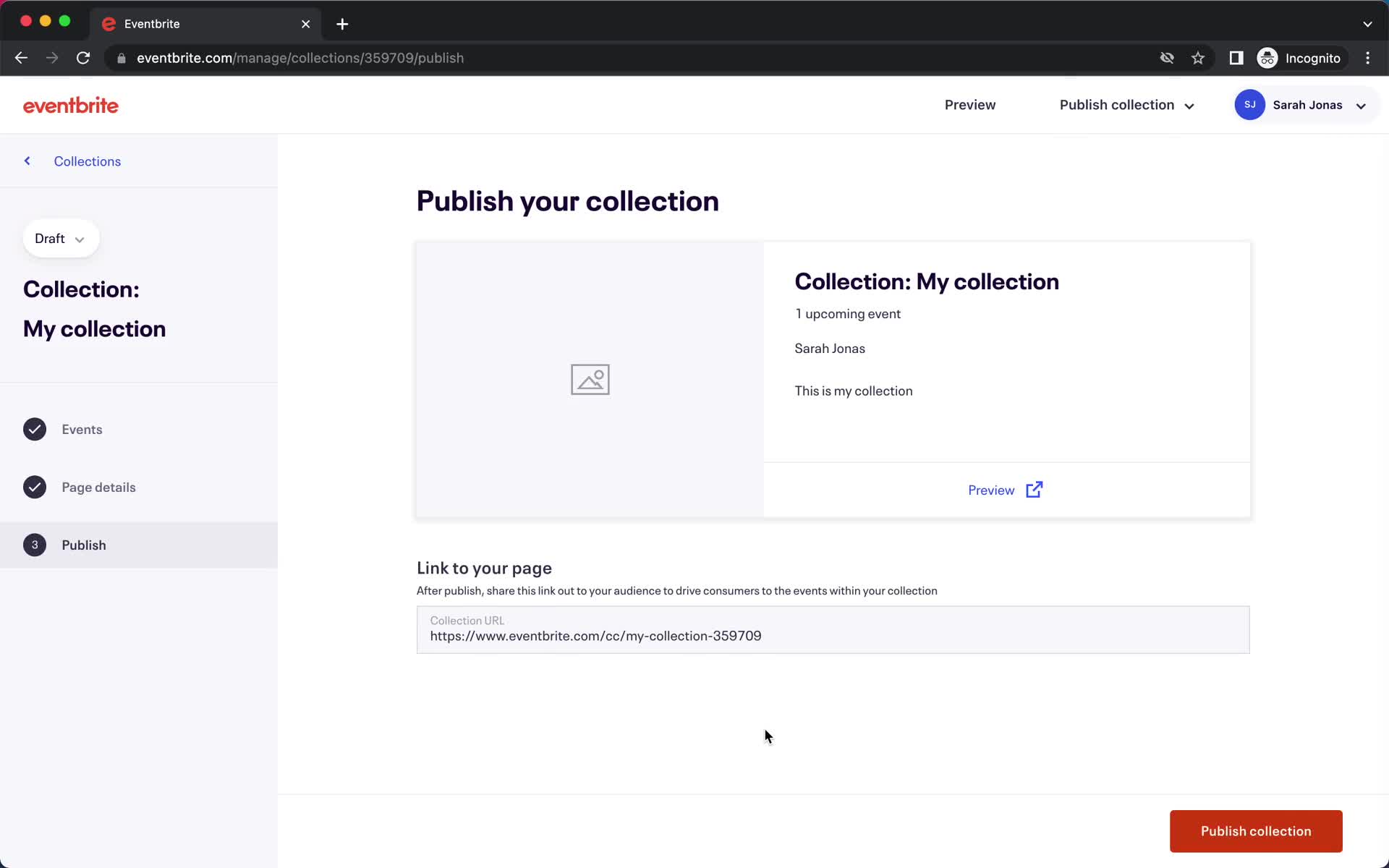
Task: Click the Page details checkmark icon
Action: 34,487
